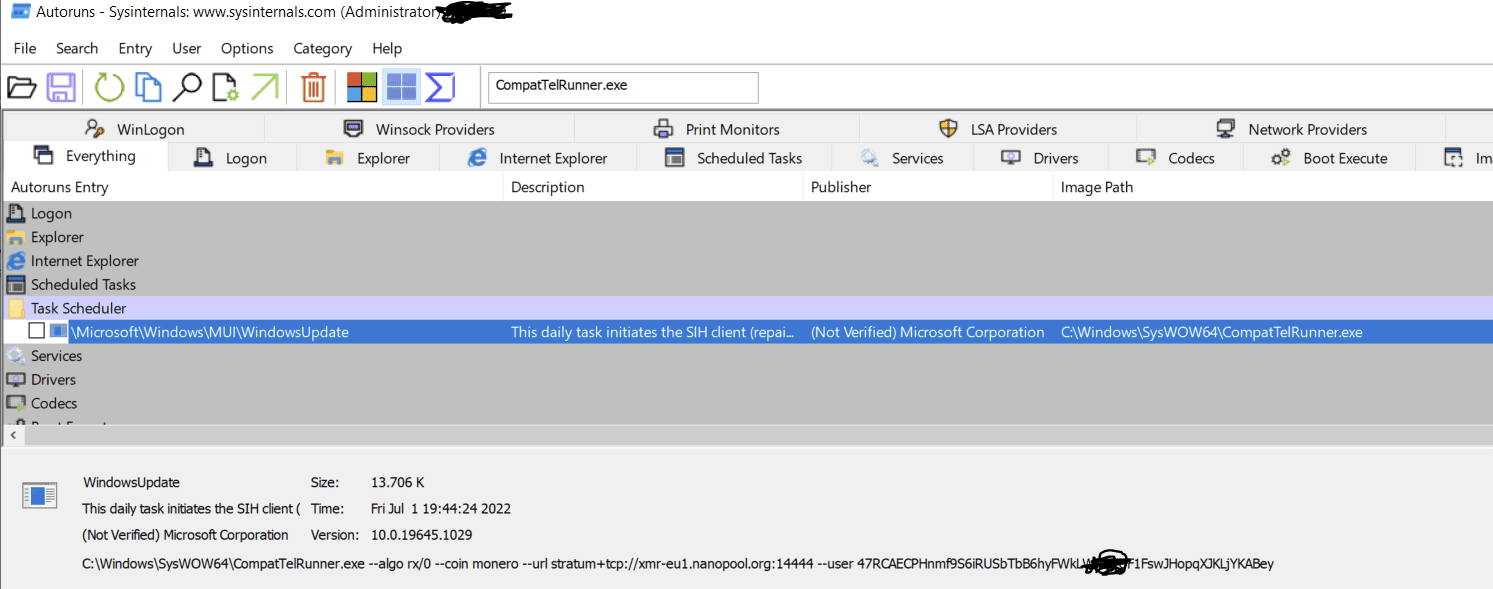
Task: Open the Options menu
Action: click(x=247, y=48)
